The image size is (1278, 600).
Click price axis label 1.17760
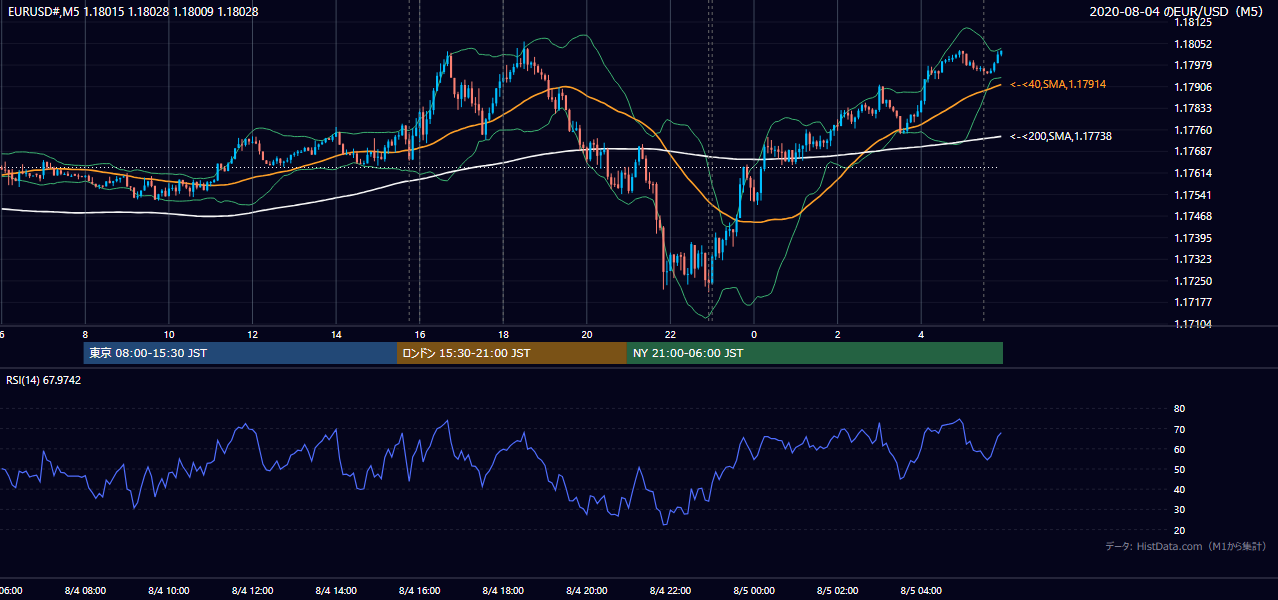point(1194,130)
